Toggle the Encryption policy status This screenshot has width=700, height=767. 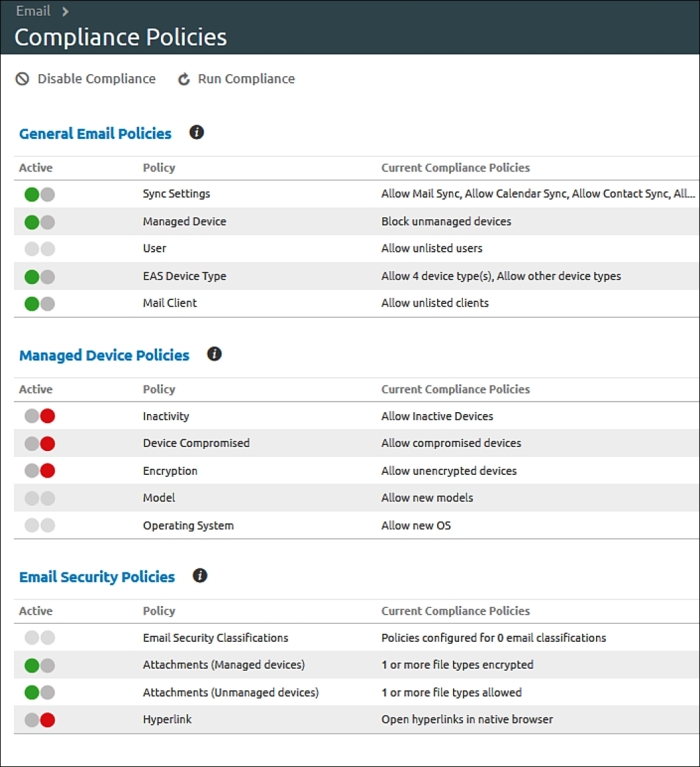[x=40, y=471]
